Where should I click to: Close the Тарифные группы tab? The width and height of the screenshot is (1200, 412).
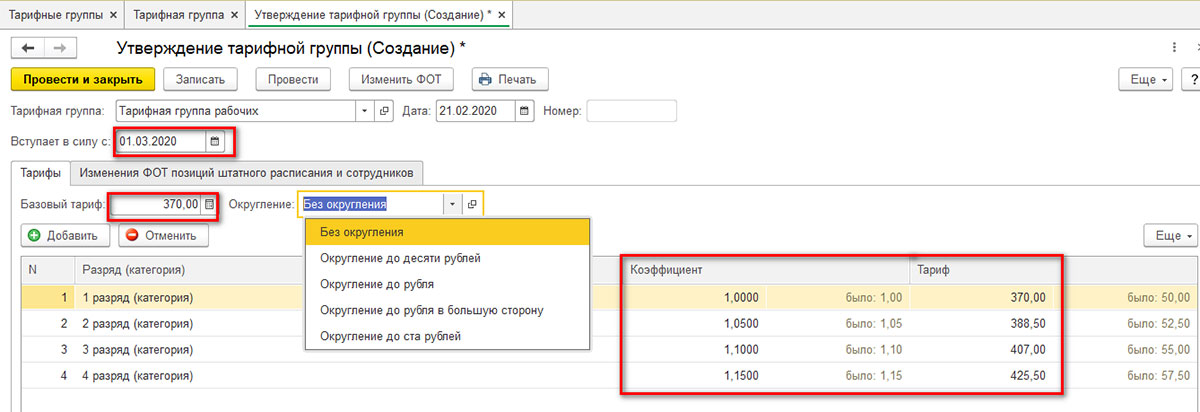[x=112, y=14]
